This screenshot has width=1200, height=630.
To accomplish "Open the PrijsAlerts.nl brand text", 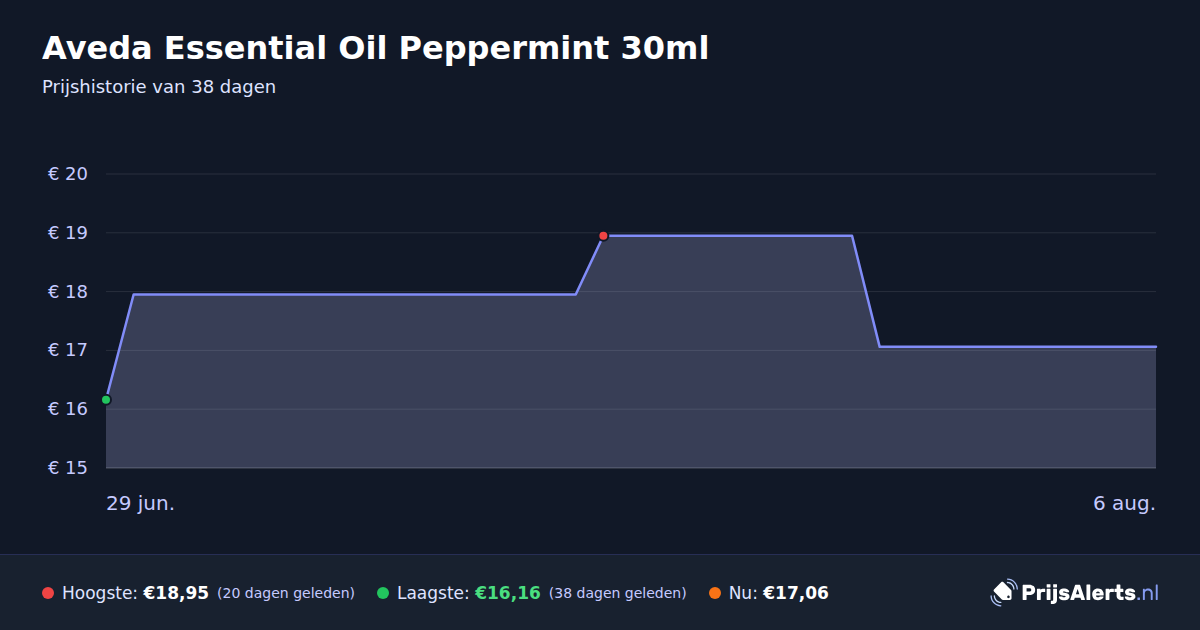I will click(x=1090, y=592).
